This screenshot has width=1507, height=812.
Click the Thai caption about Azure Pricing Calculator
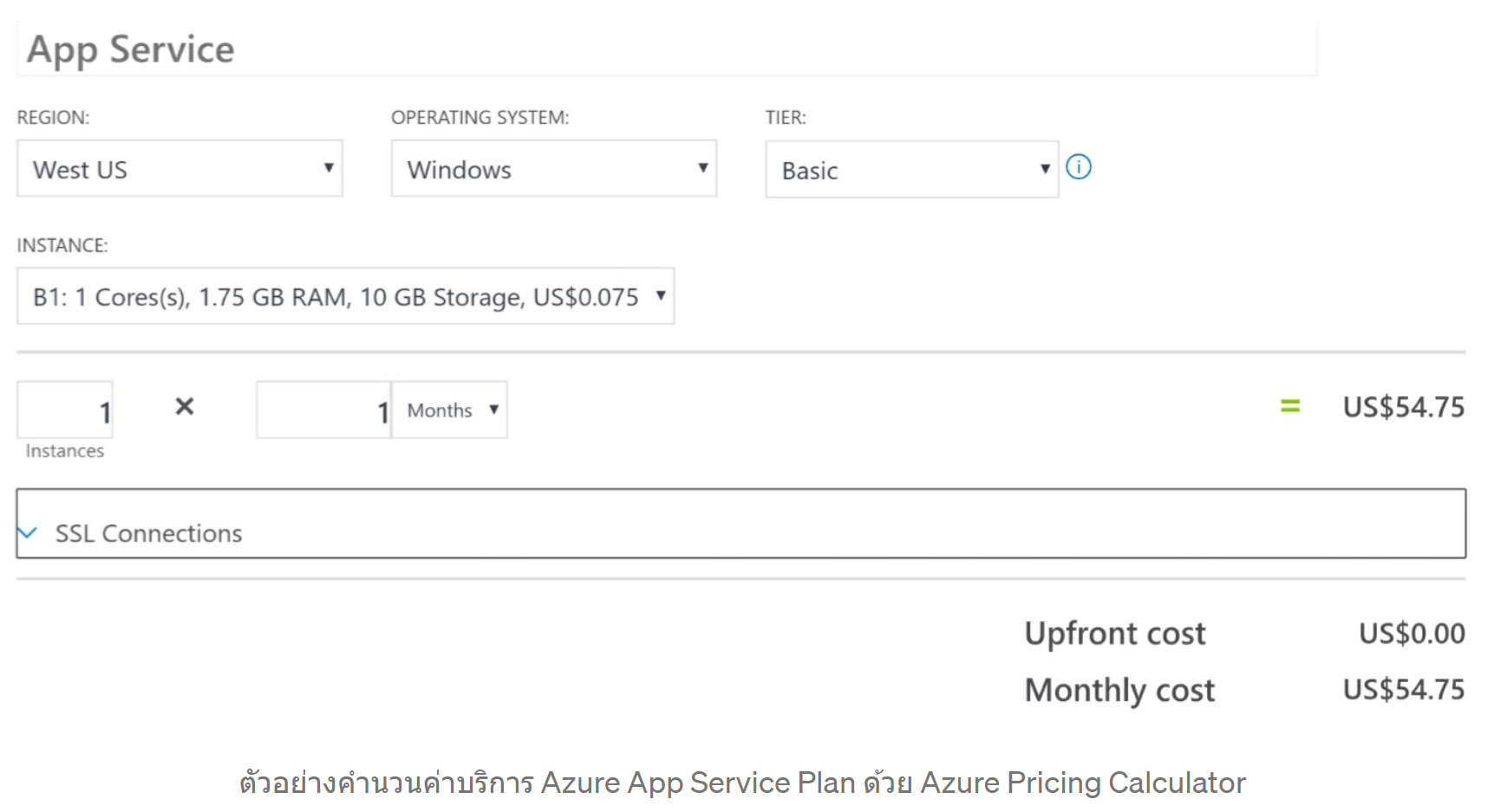(x=742, y=783)
